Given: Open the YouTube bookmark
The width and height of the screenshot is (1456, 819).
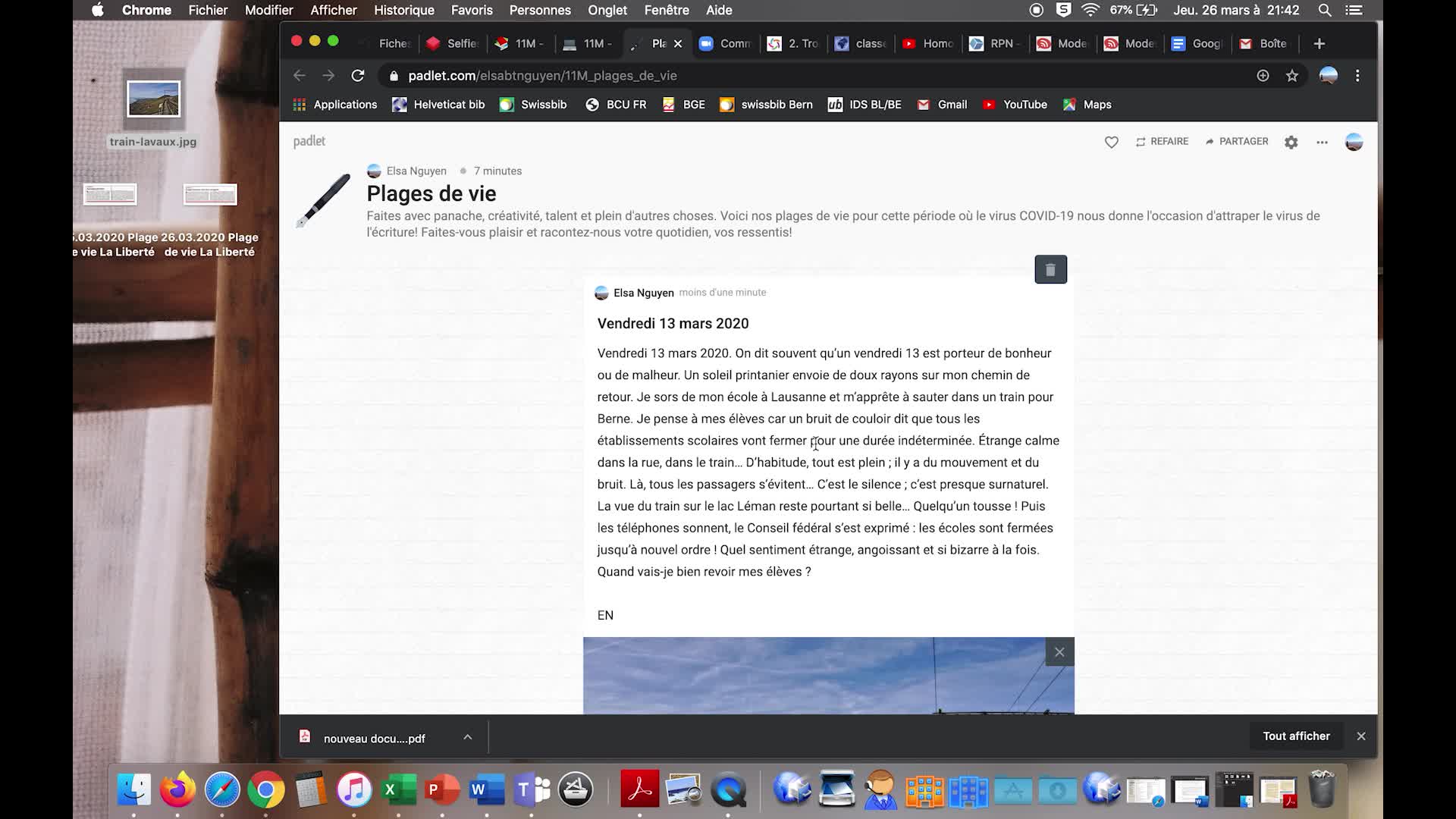Looking at the screenshot, I should (x=1015, y=105).
